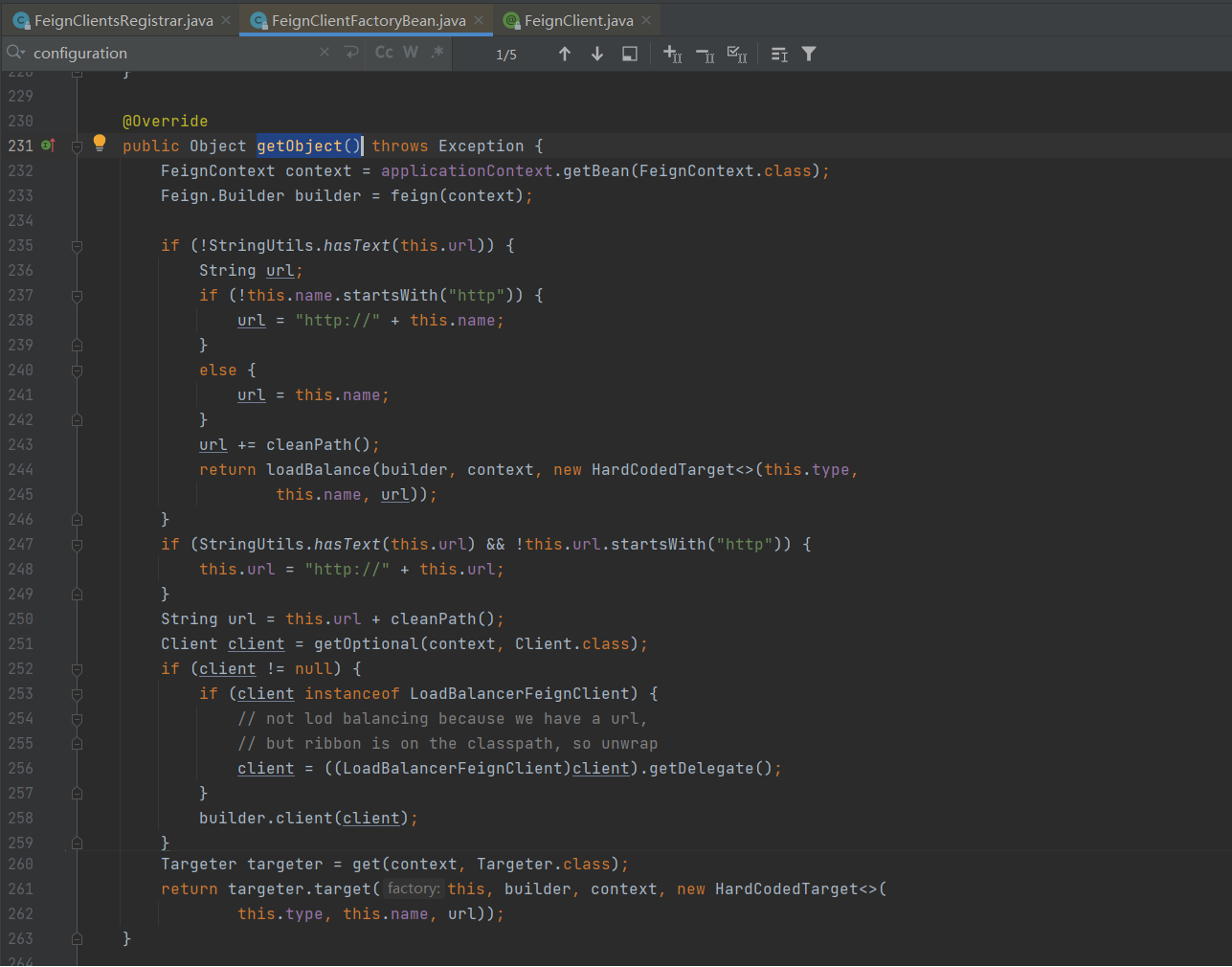Click the FeignClientsRegistrar.java file icon
Screen dimensions: 1232x967
click(21, 20)
